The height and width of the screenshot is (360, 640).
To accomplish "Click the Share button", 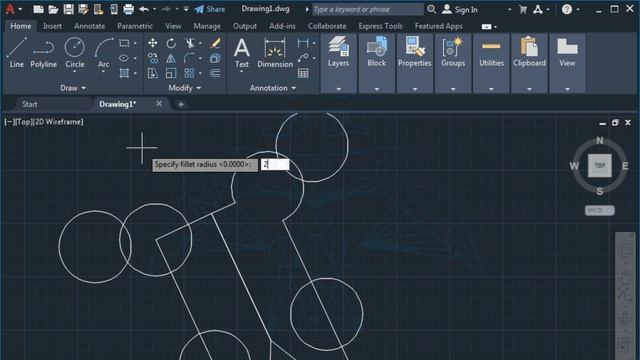I will [x=210, y=9].
